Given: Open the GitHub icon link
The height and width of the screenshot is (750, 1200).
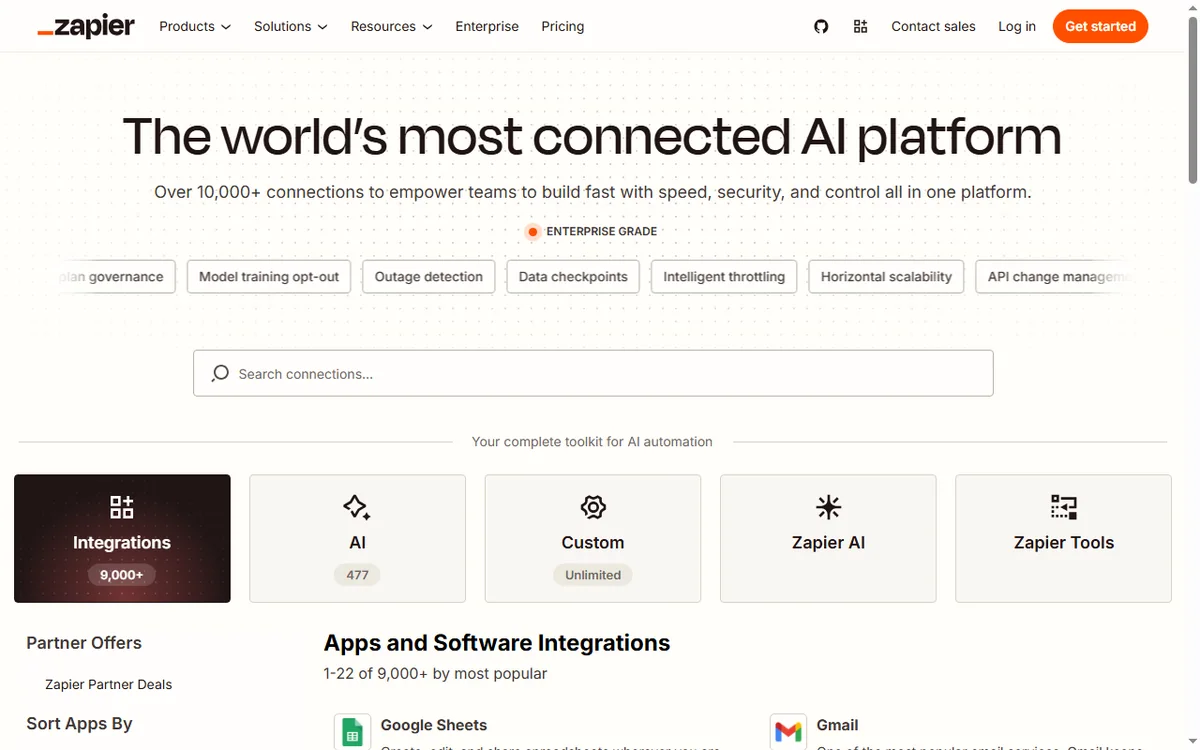Looking at the screenshot, I should pyautogui.click(x=821, y=27).
